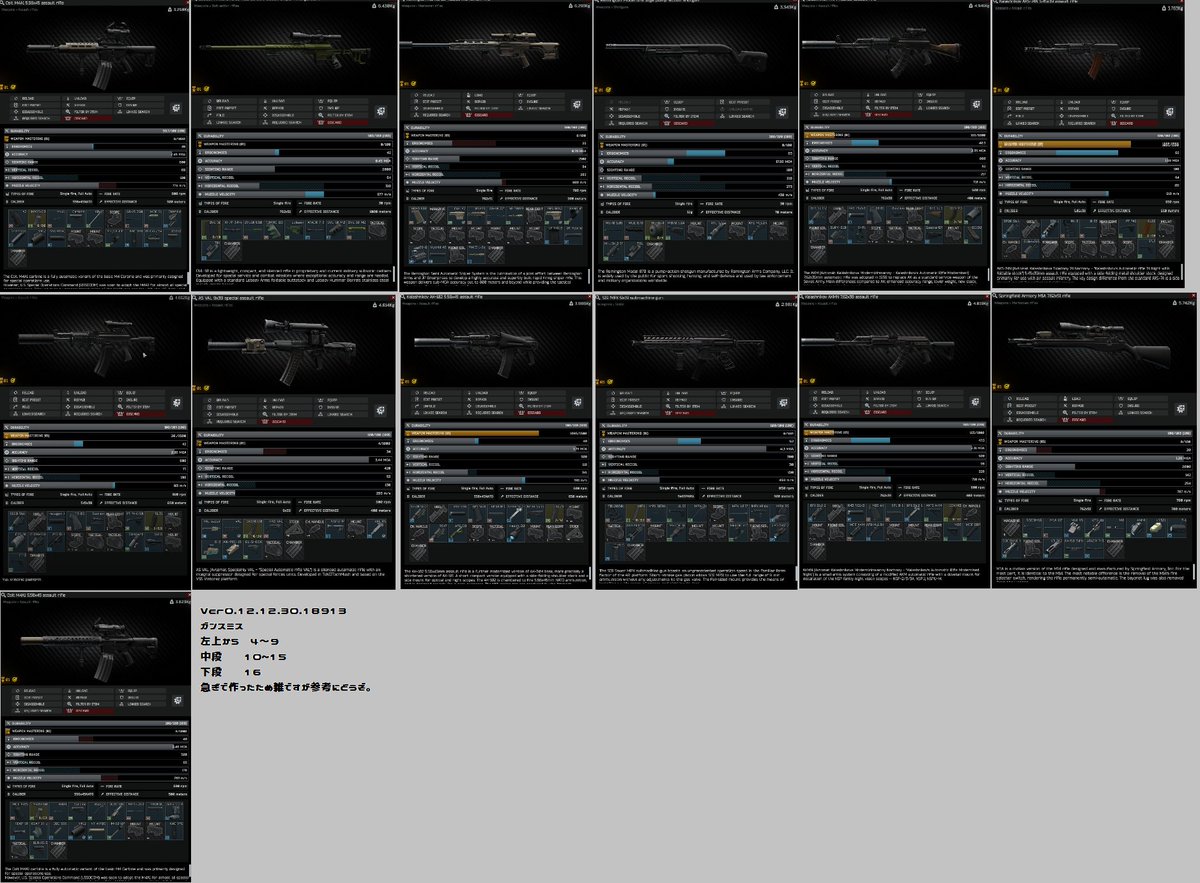Open weapon preset icon in Remington RSASS window

pos(577,105)
